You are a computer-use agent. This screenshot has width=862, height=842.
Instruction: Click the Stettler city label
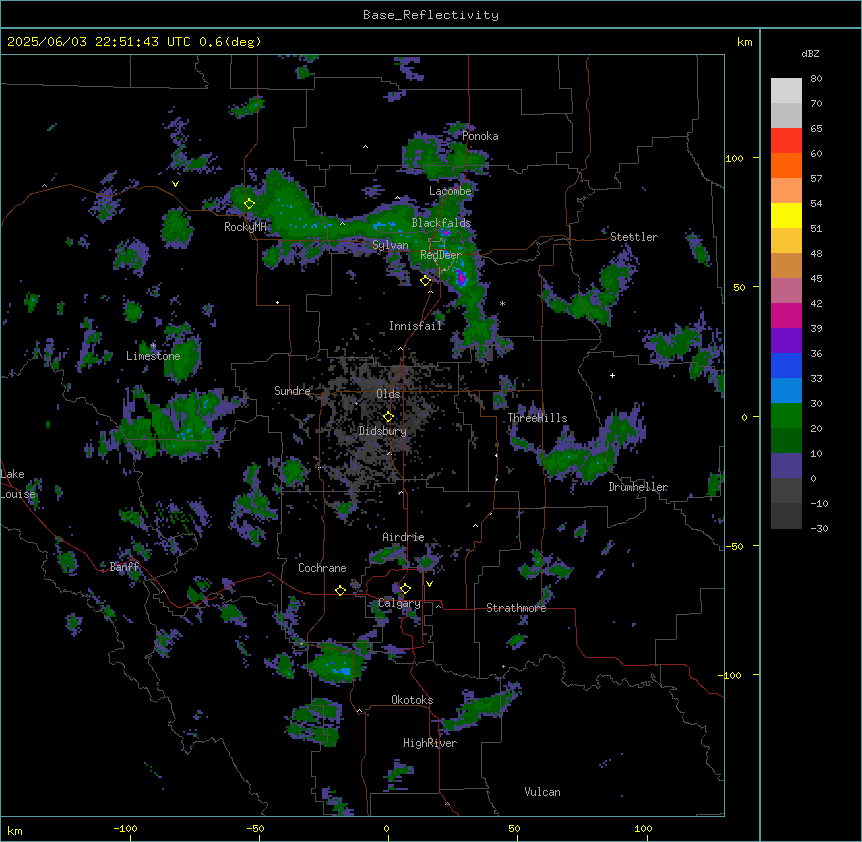click(x=634, y=237)
